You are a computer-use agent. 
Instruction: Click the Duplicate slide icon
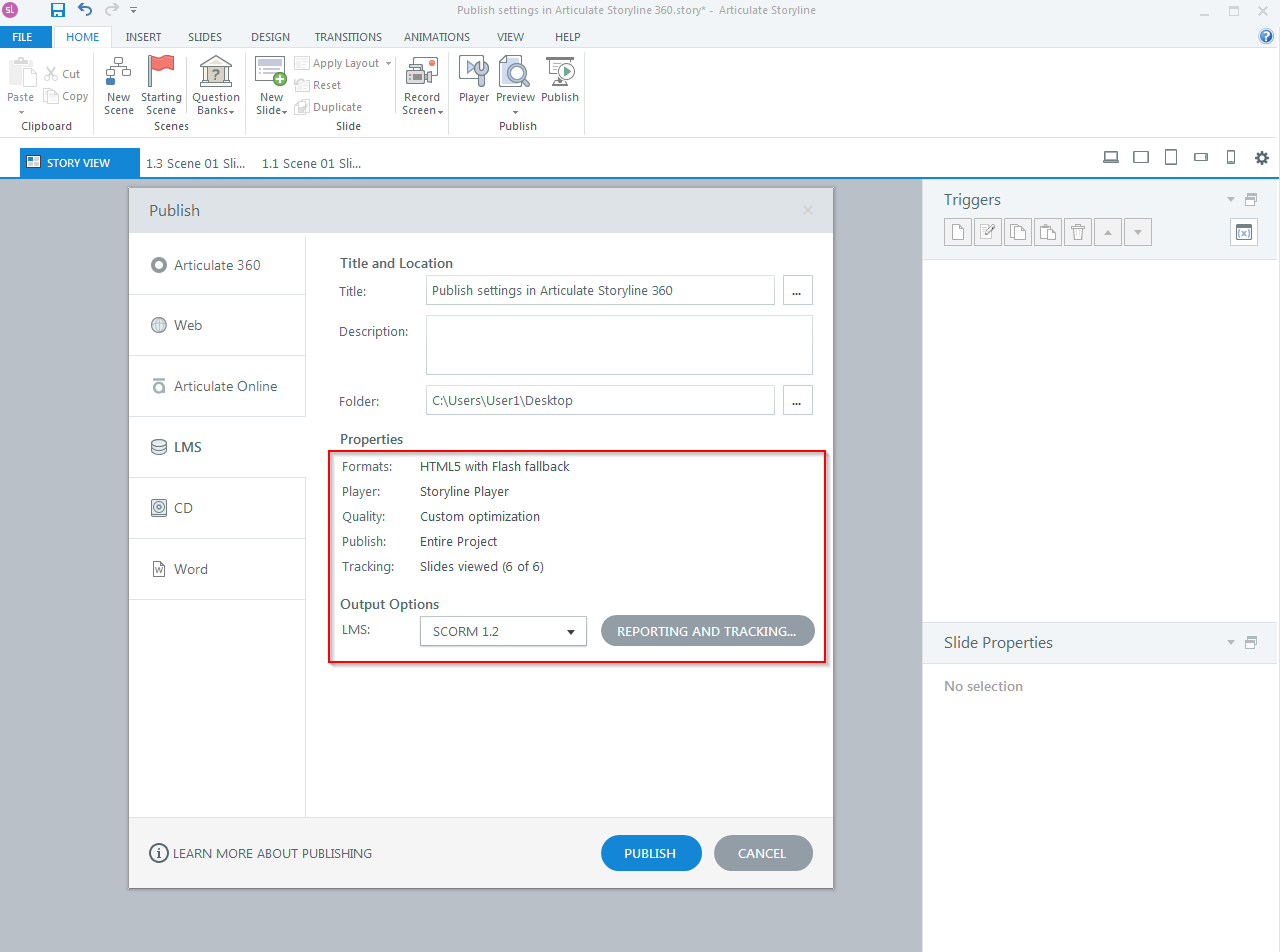click(302, 107)
